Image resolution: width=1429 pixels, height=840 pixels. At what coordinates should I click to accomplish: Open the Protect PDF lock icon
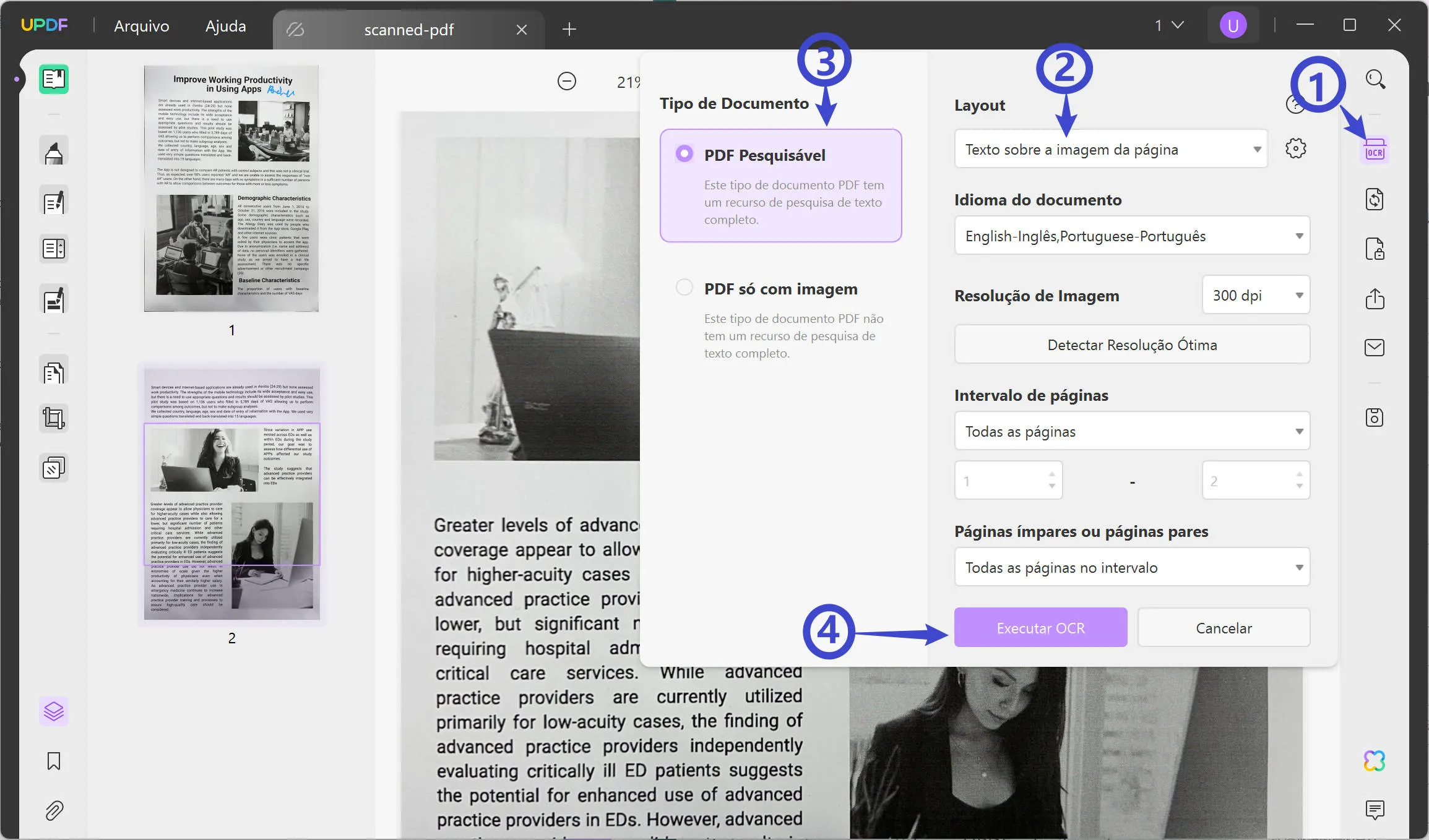click(1375, 249)
